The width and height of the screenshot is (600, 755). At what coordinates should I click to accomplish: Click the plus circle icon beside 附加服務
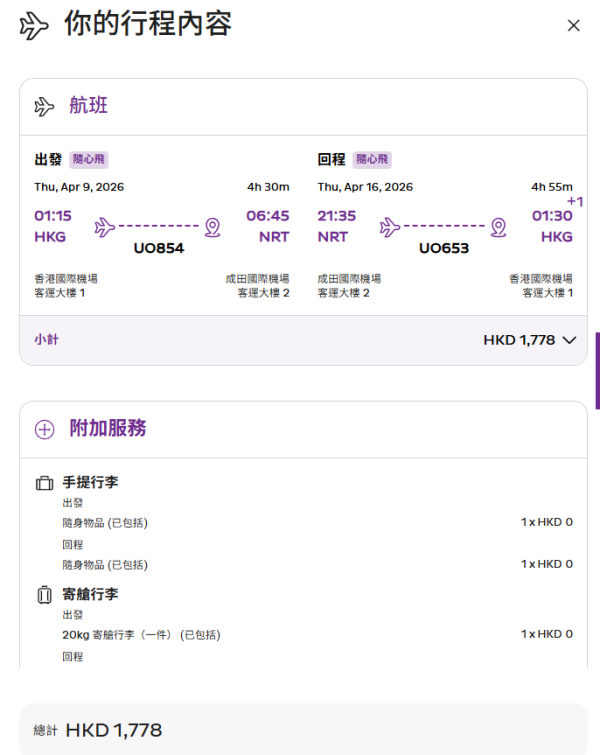click(x=44, y=430)
